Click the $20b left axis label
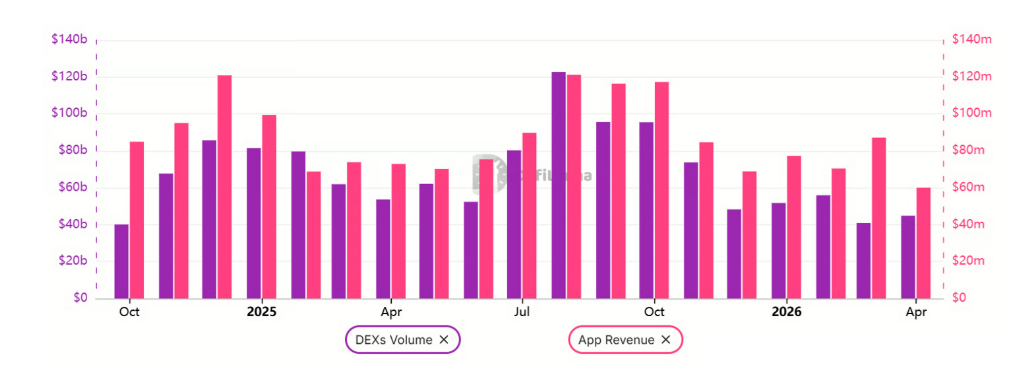This screenshot has height=376, width=1023. click(x=72, y=261)
